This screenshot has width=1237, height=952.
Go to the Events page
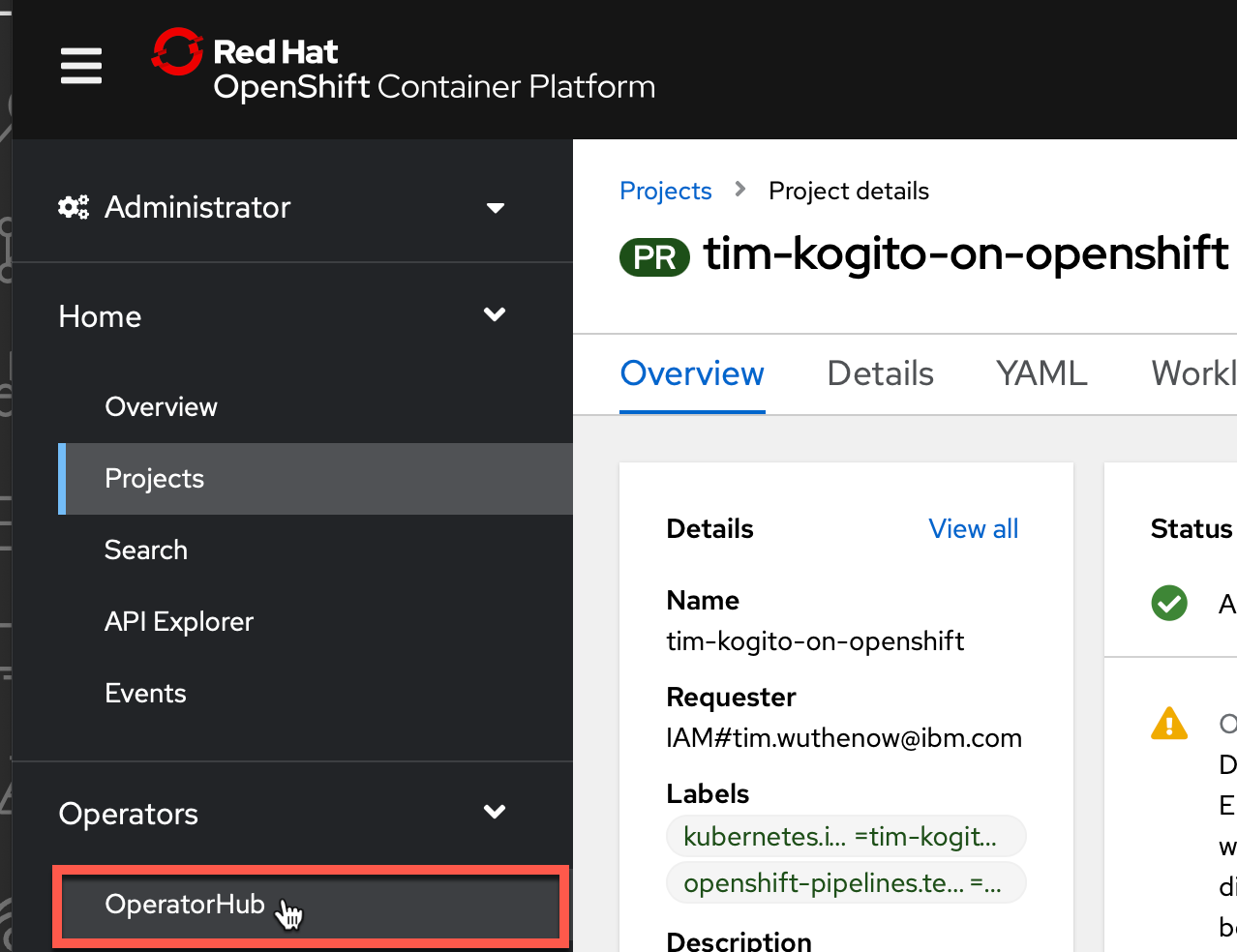pos(145,693)
